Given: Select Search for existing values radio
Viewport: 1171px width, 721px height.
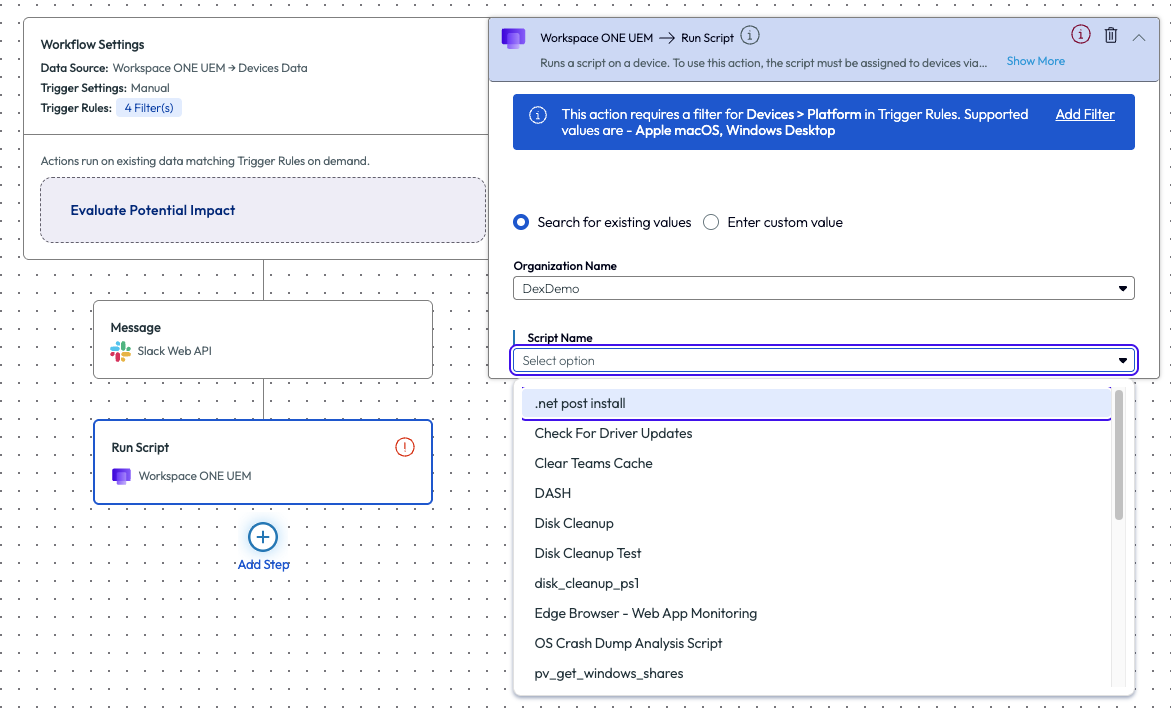Looking at the screenshot, I should (x=521, y=222).
